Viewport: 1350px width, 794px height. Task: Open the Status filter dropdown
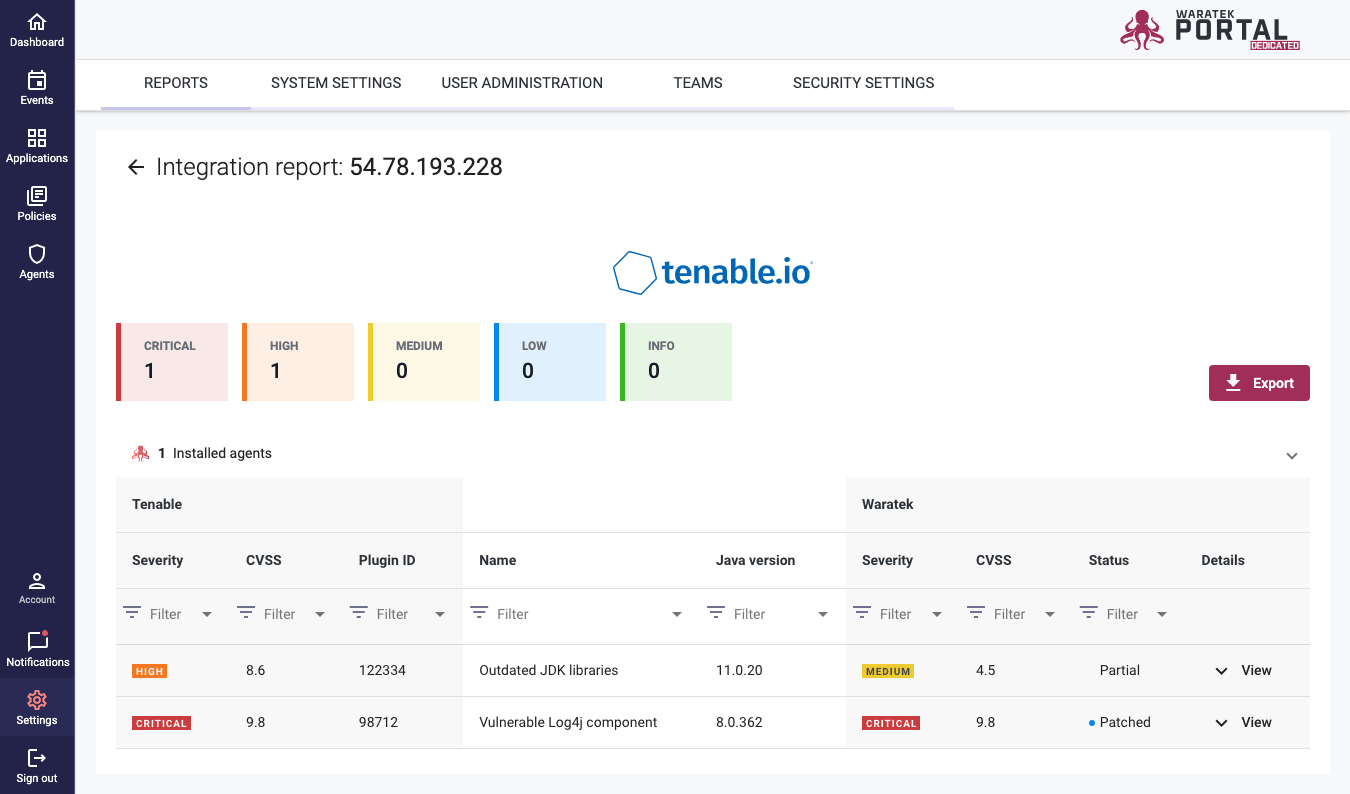click(1162, 614)
